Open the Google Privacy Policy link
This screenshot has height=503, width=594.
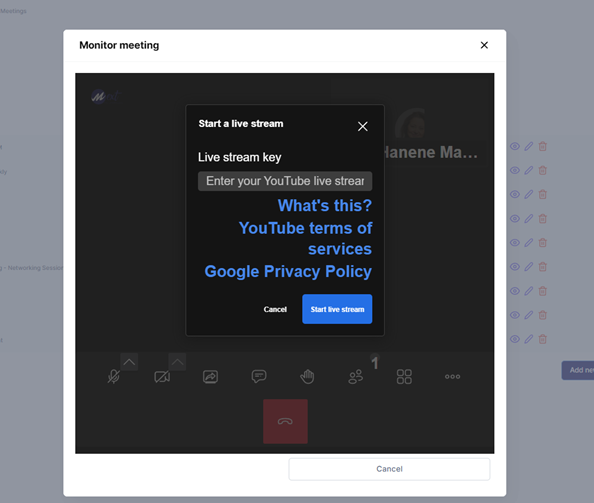288,272
